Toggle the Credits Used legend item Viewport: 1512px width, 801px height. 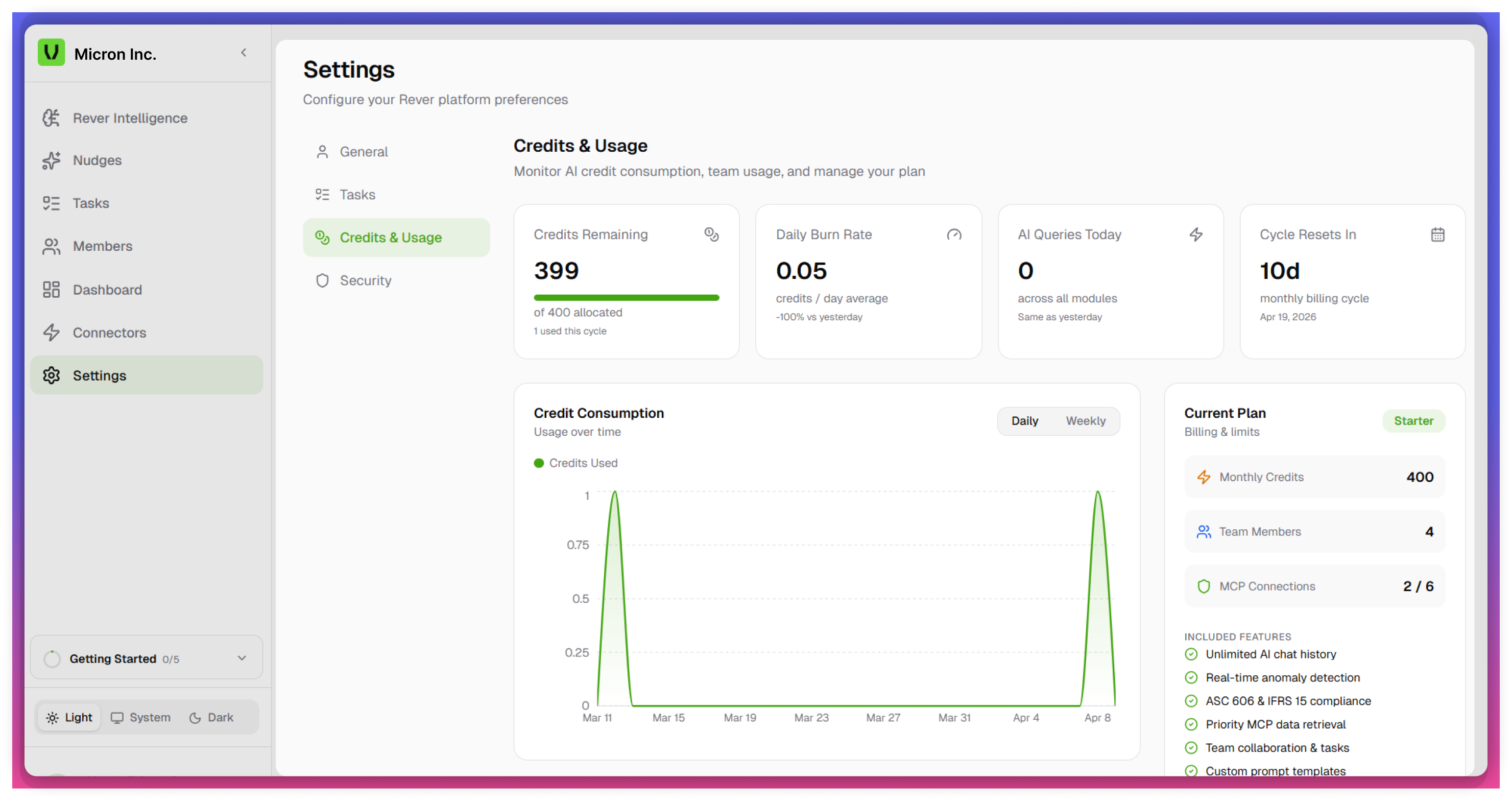[576, 463]
